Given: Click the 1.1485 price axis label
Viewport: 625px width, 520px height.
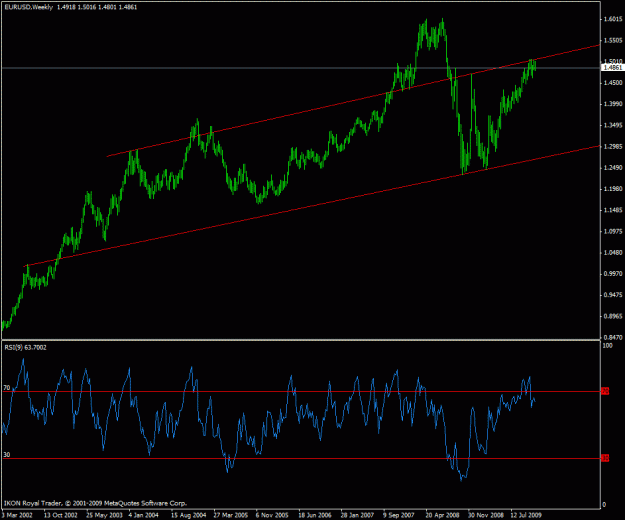Looking at the screenshot, I should (613, 210).
